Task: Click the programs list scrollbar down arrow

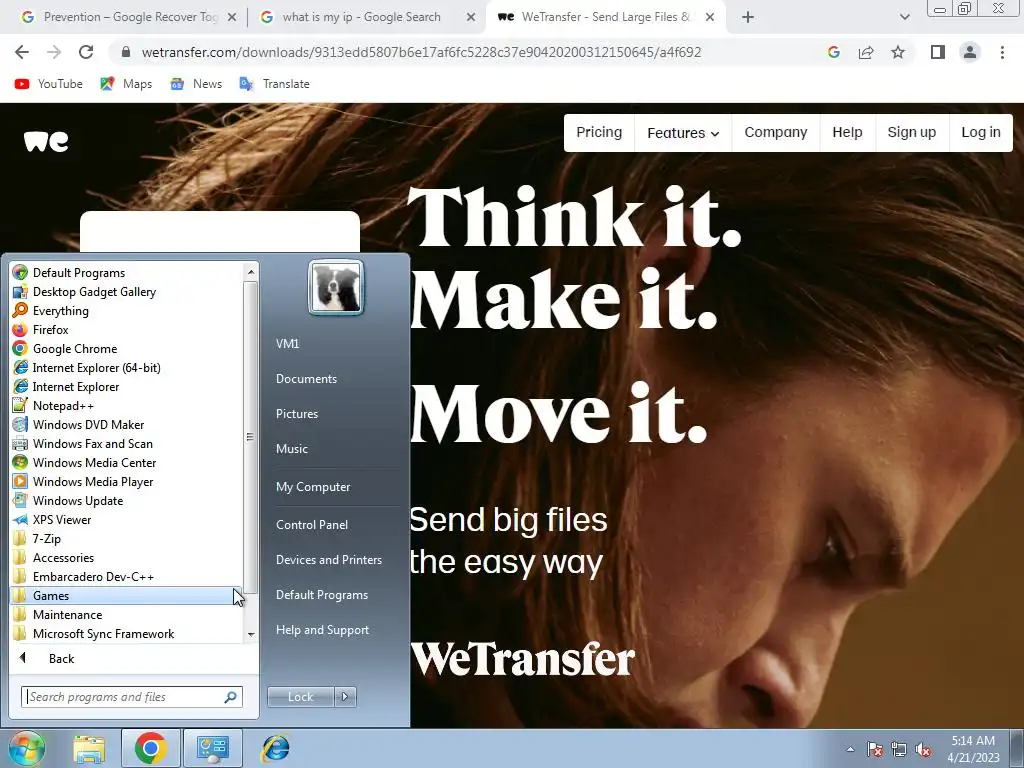Action: click(x=251, y=634)
